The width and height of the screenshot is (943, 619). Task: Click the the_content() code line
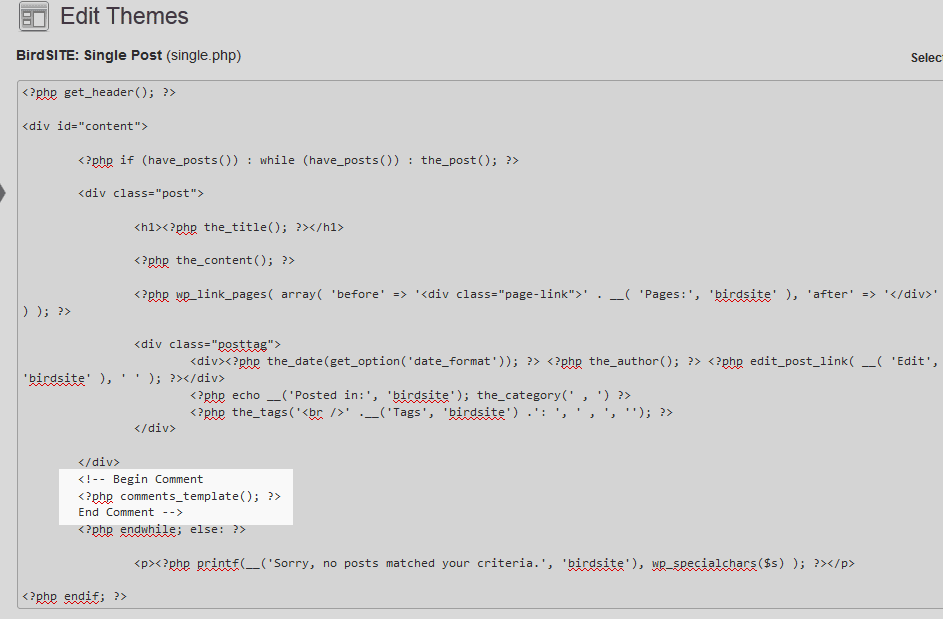pyautogui.click(x=215, y=260)
